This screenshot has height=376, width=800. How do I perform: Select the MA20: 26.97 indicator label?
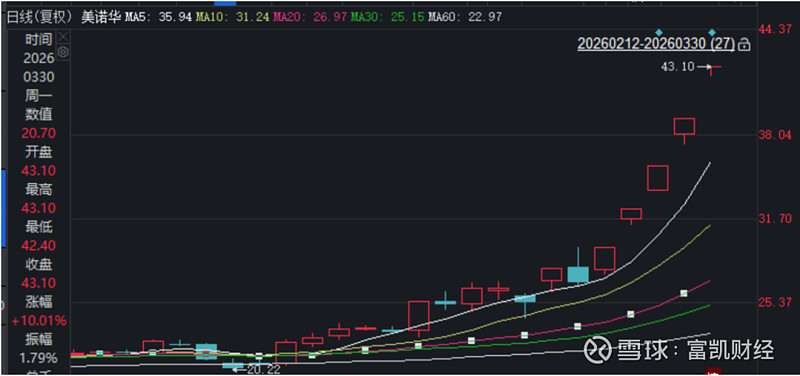[310, 17]
